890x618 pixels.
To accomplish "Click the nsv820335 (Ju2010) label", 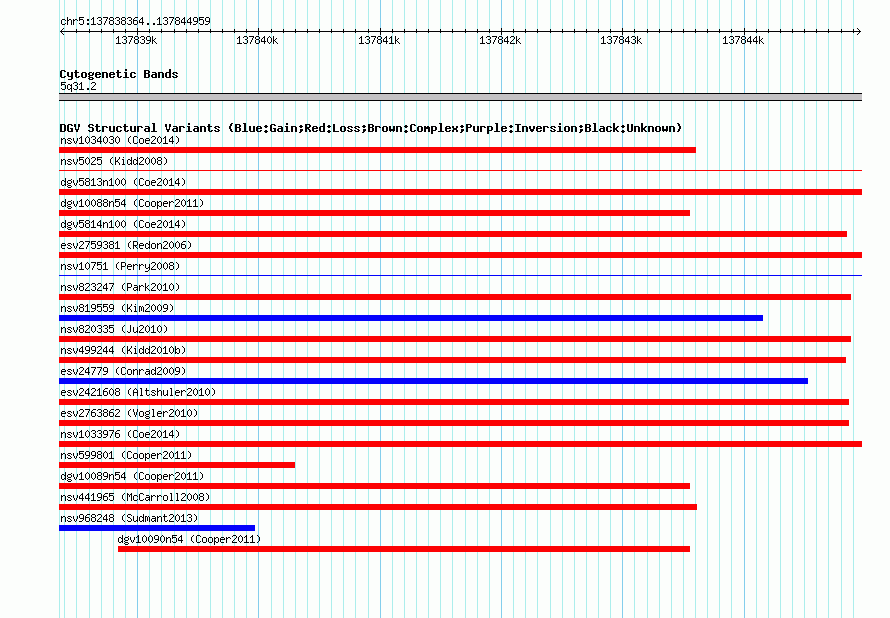I will tap(114, 329).
